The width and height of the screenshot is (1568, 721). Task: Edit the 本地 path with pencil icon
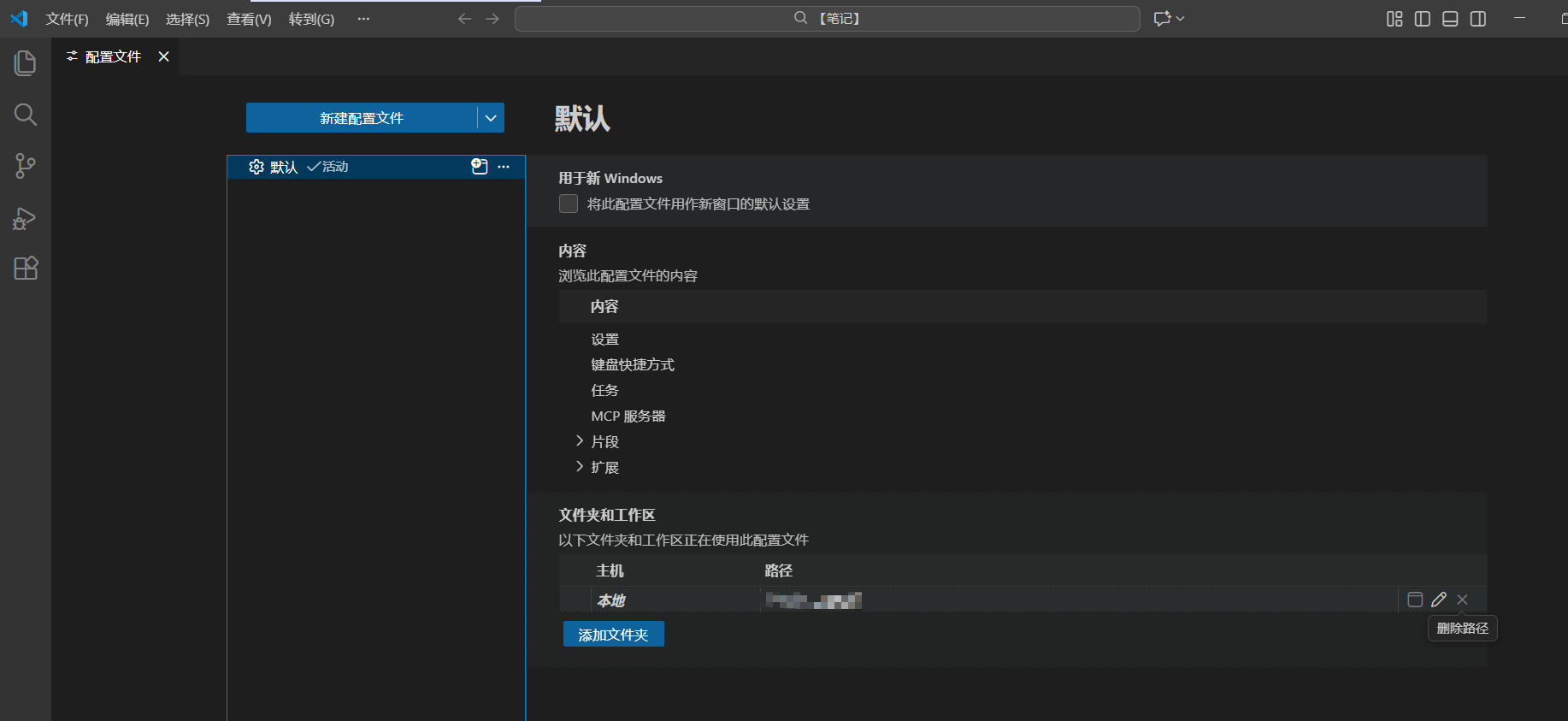[x=1439, y=600]
